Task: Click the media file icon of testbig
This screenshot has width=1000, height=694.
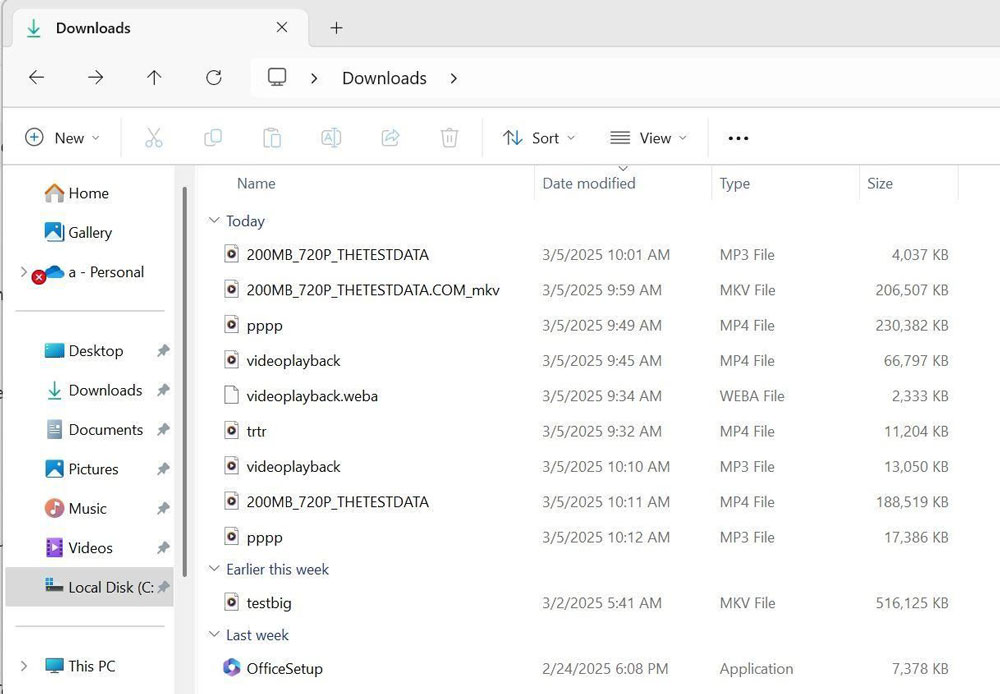Action: pos(232,602)
